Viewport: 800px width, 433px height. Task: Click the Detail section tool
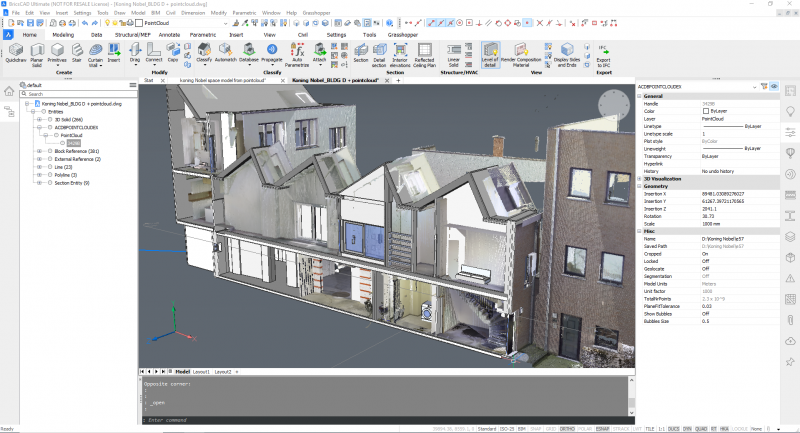(x=379, y=55)
